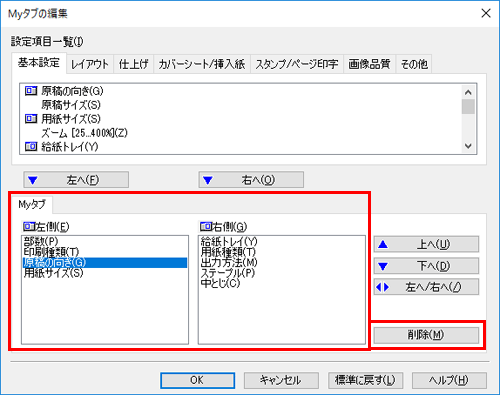Click the icon beside 原稿の向き(G) in top list
Screen dimensions: 500x395
(31, 90)
